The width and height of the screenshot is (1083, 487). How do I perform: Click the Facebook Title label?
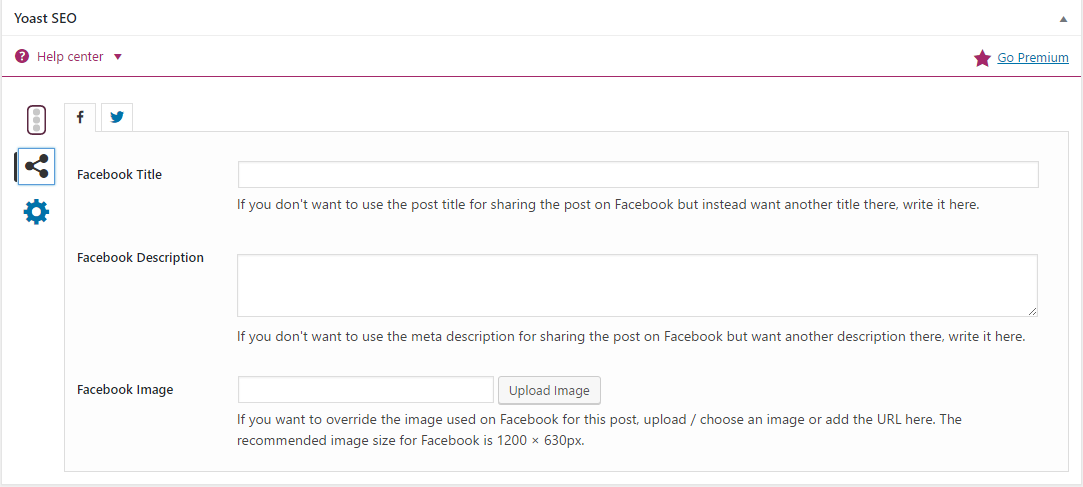pyautogui.click(x=119, y=175)
